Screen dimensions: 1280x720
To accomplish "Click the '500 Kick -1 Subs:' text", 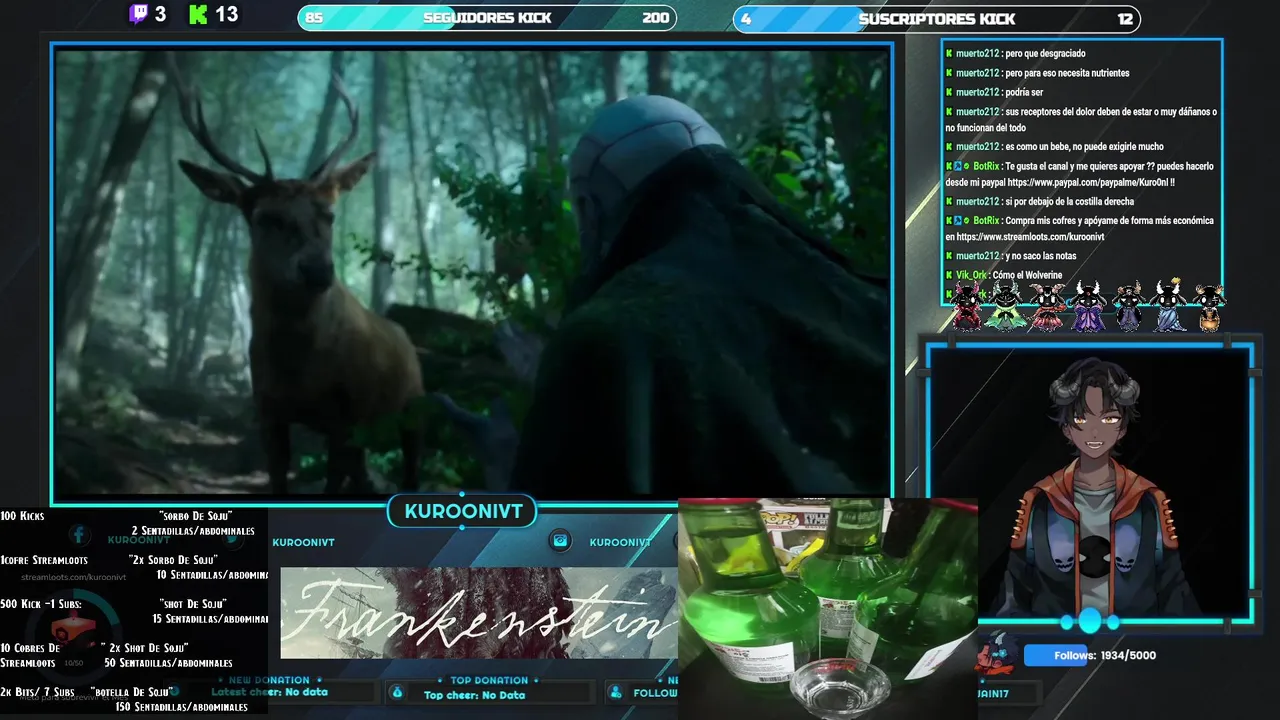I will [x=40, y=604].
